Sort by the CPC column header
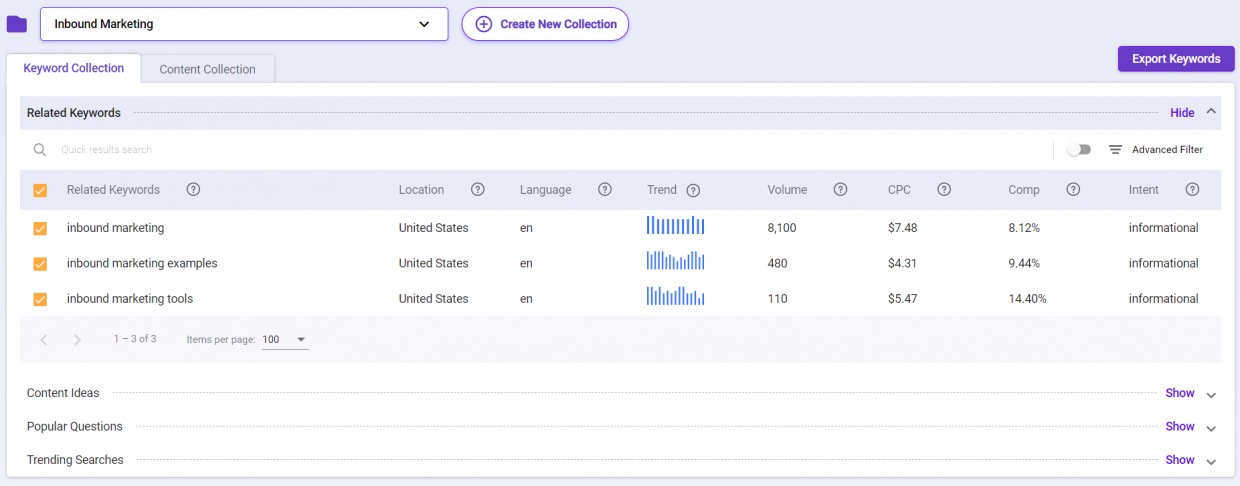 (899, 190)
